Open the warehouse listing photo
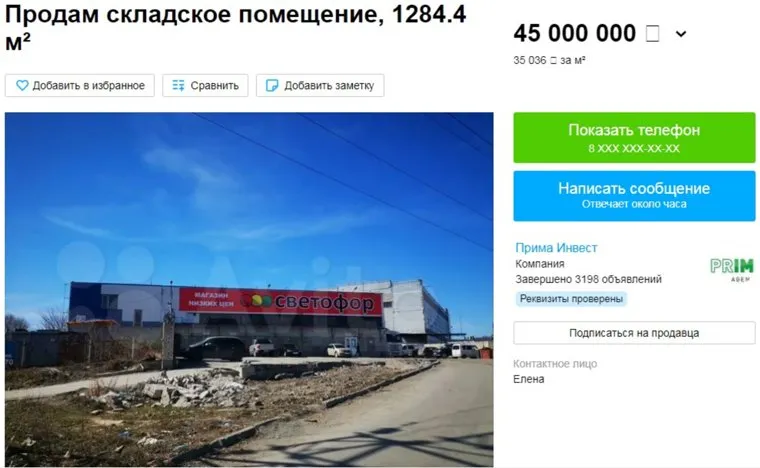This screenshot has height=468, width=760. [x=249, y=290]
